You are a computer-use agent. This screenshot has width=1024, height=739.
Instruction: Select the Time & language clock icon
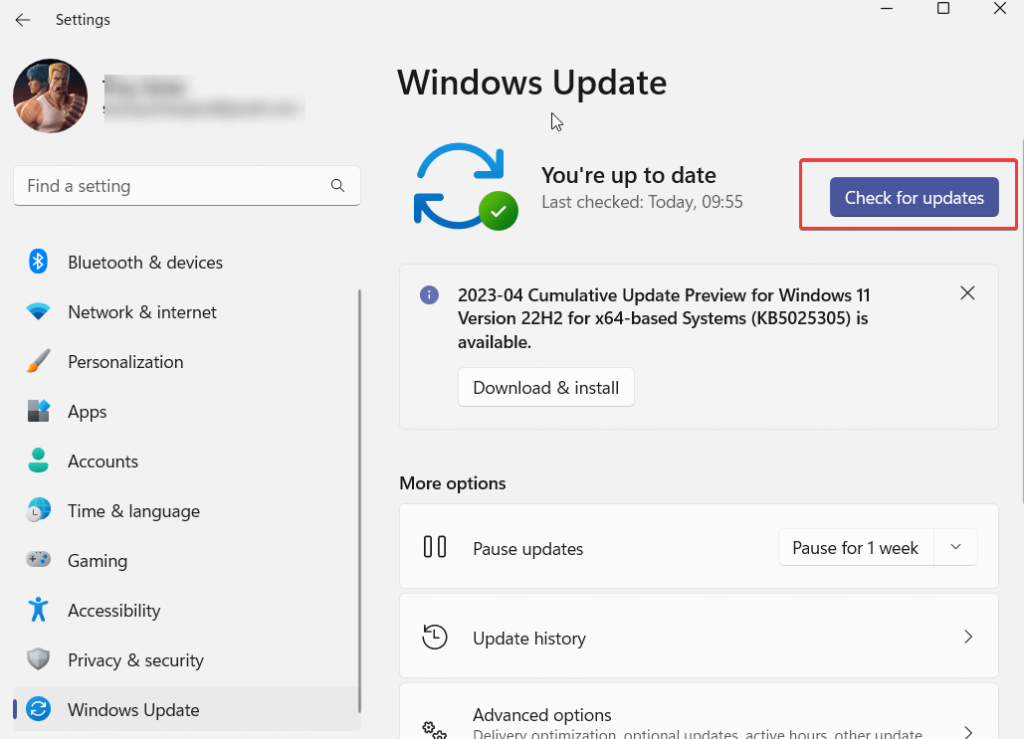click(x=37, y=511)
